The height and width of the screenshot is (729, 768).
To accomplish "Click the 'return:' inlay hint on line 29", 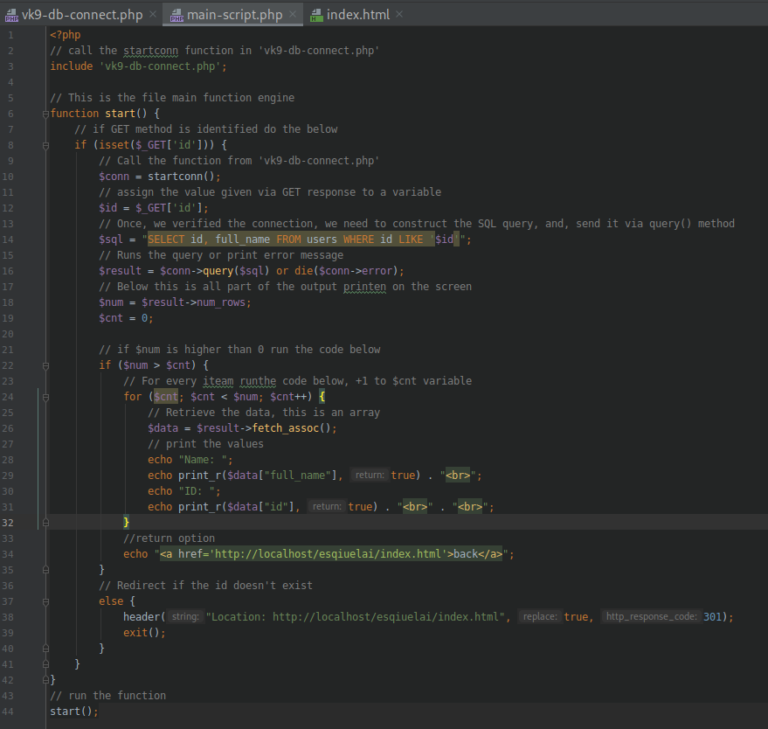I will coord(369,475).
